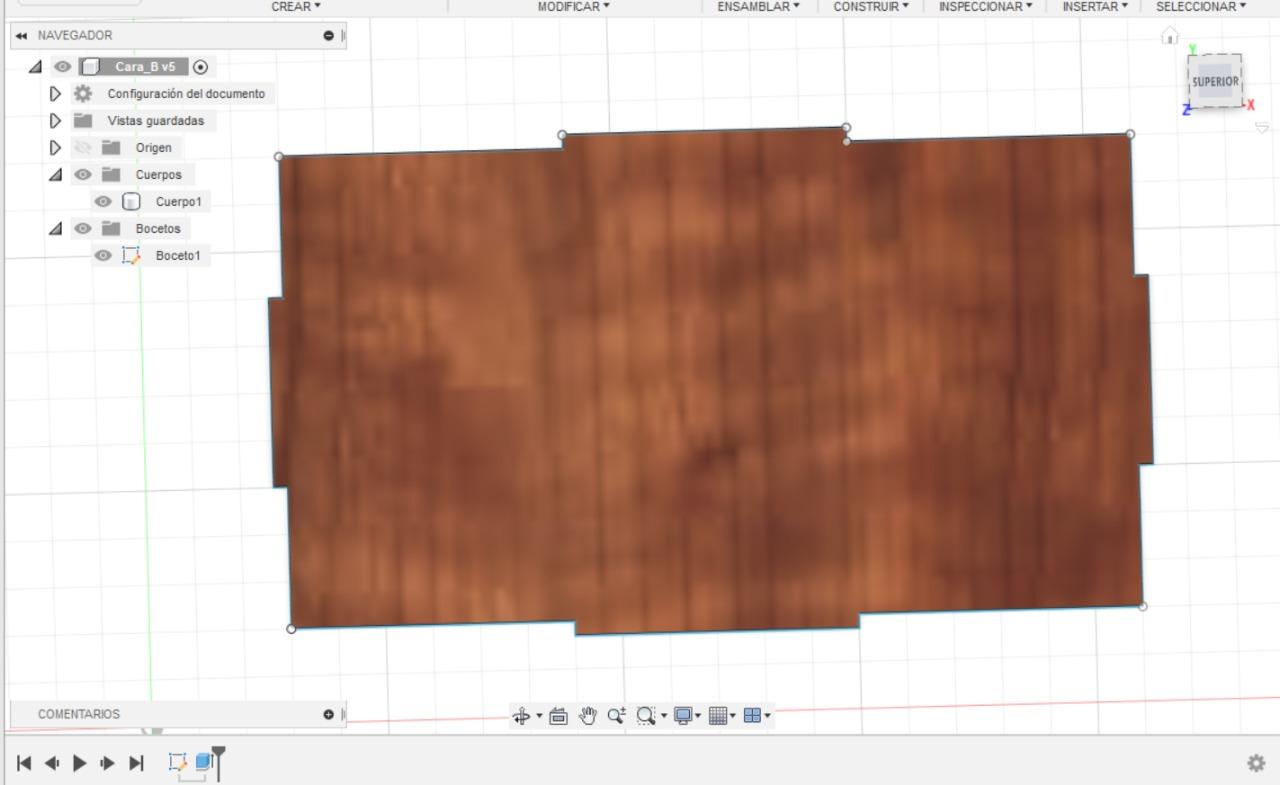The height and width of the screenshot is (785, 1280).
Task: Select the Cuerpos tree item
Action: 158,175
